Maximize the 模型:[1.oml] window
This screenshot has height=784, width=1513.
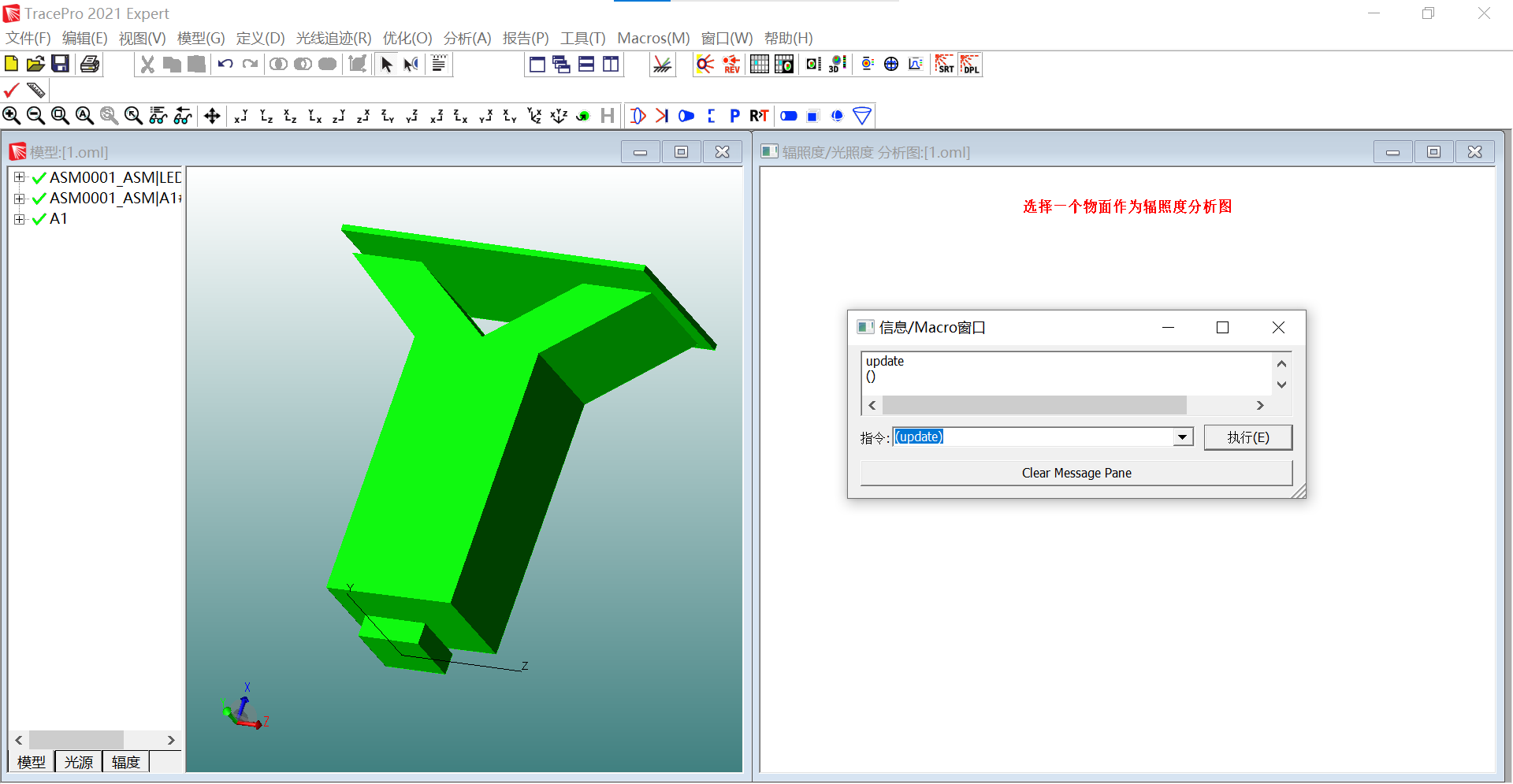coord(682,152)
